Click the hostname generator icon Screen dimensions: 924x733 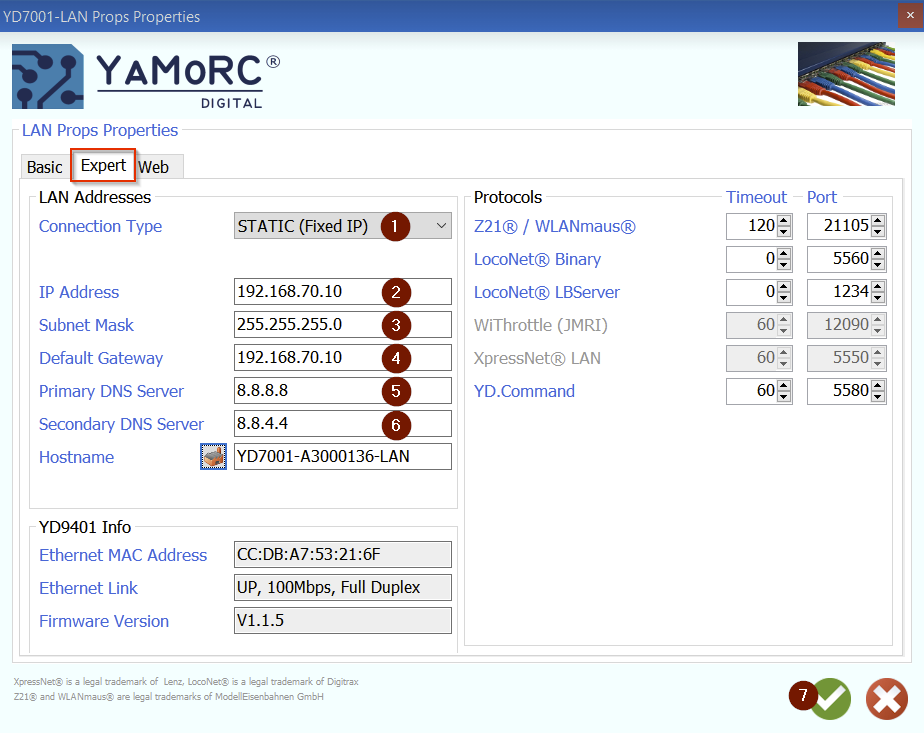pyautogui.click(x=213, y=457)
